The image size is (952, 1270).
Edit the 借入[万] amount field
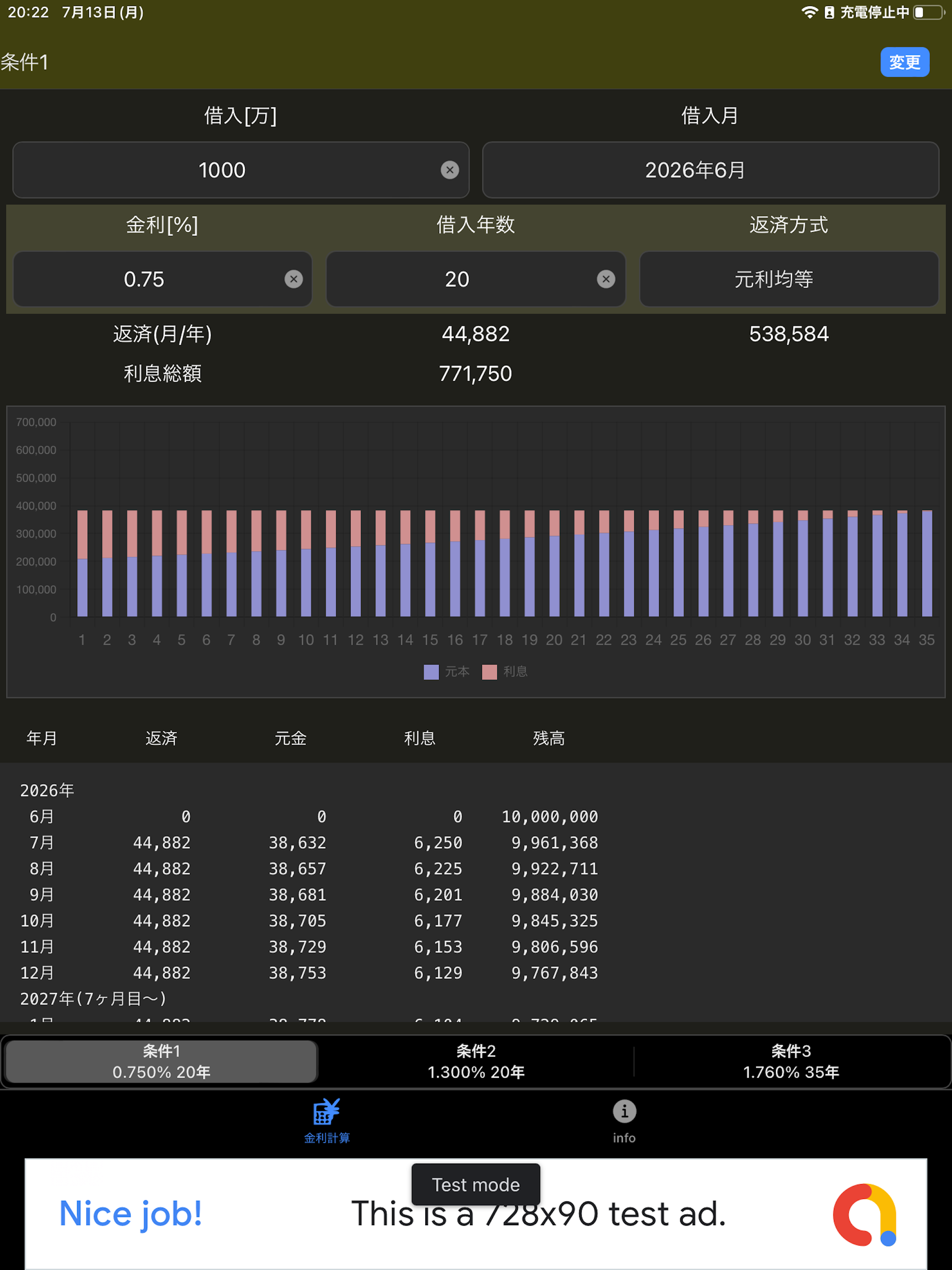[241, 170]
